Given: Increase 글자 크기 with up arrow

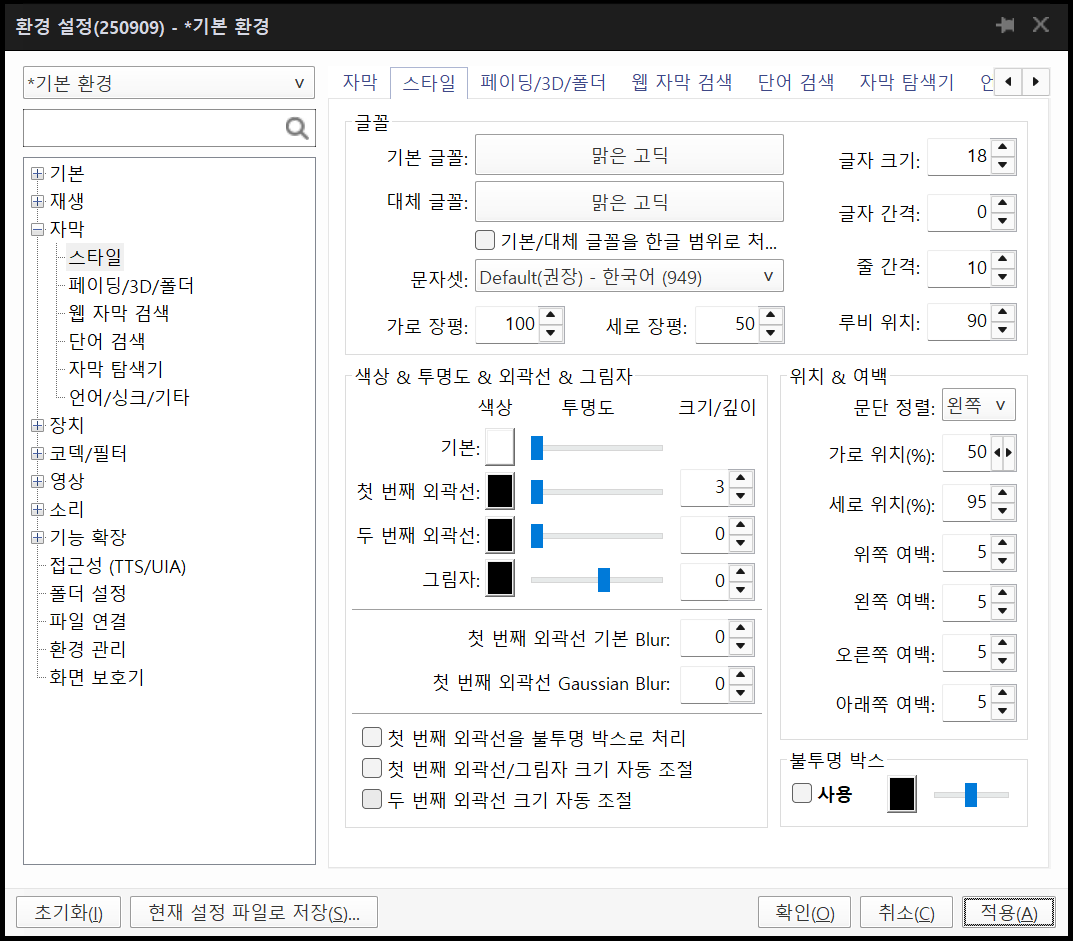Looking at the screenshot, I should [x=1003, y=148].
